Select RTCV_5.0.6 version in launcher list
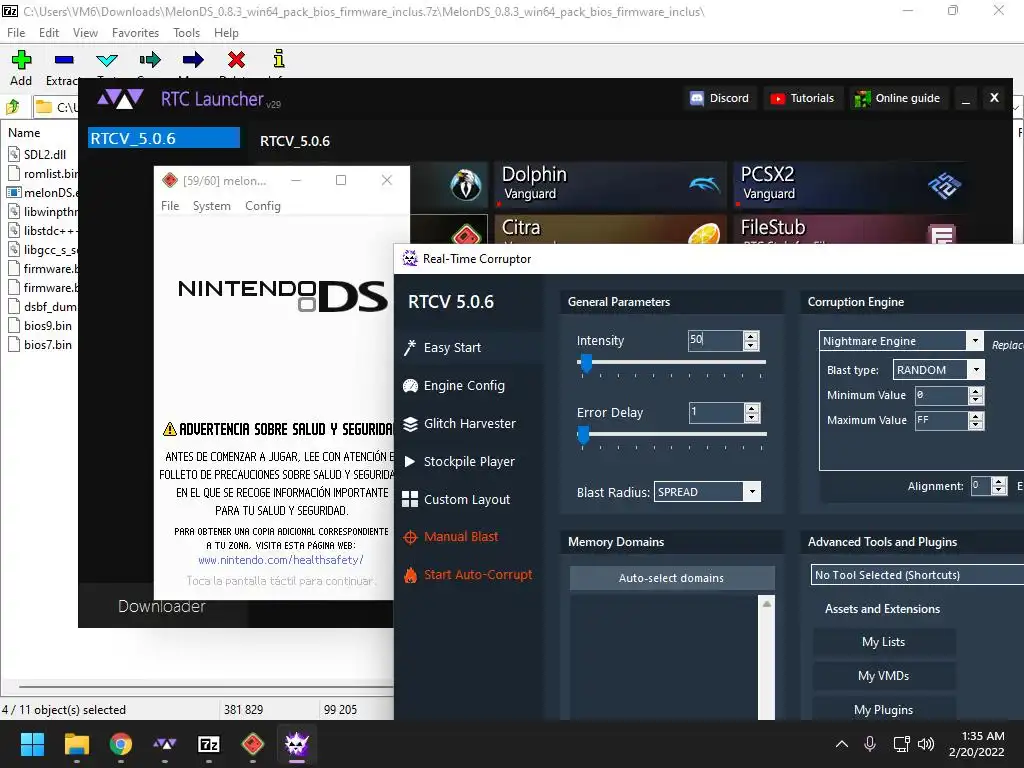The width and height of the screenshot is (1024, 768). pyautogui.click(x=164, y=138)
